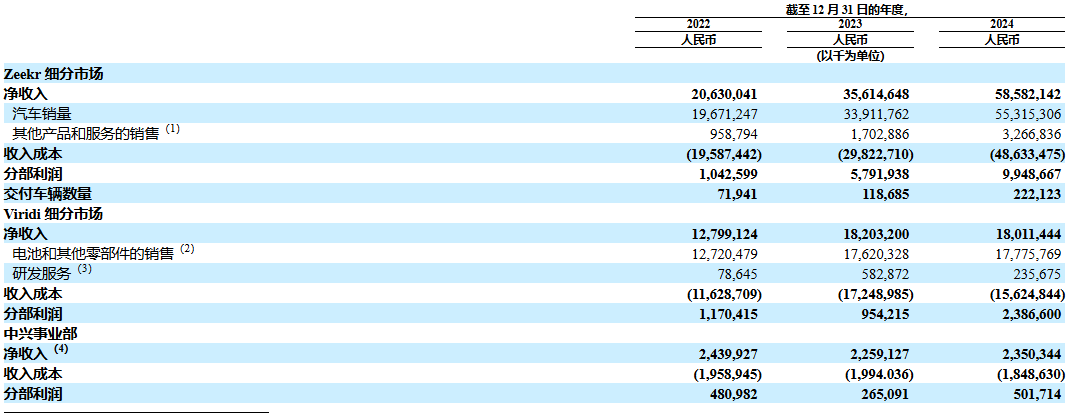Click the 汽车销量 row label
Image resolution: width=1077 pixels, height=415 pixels.
42,114
